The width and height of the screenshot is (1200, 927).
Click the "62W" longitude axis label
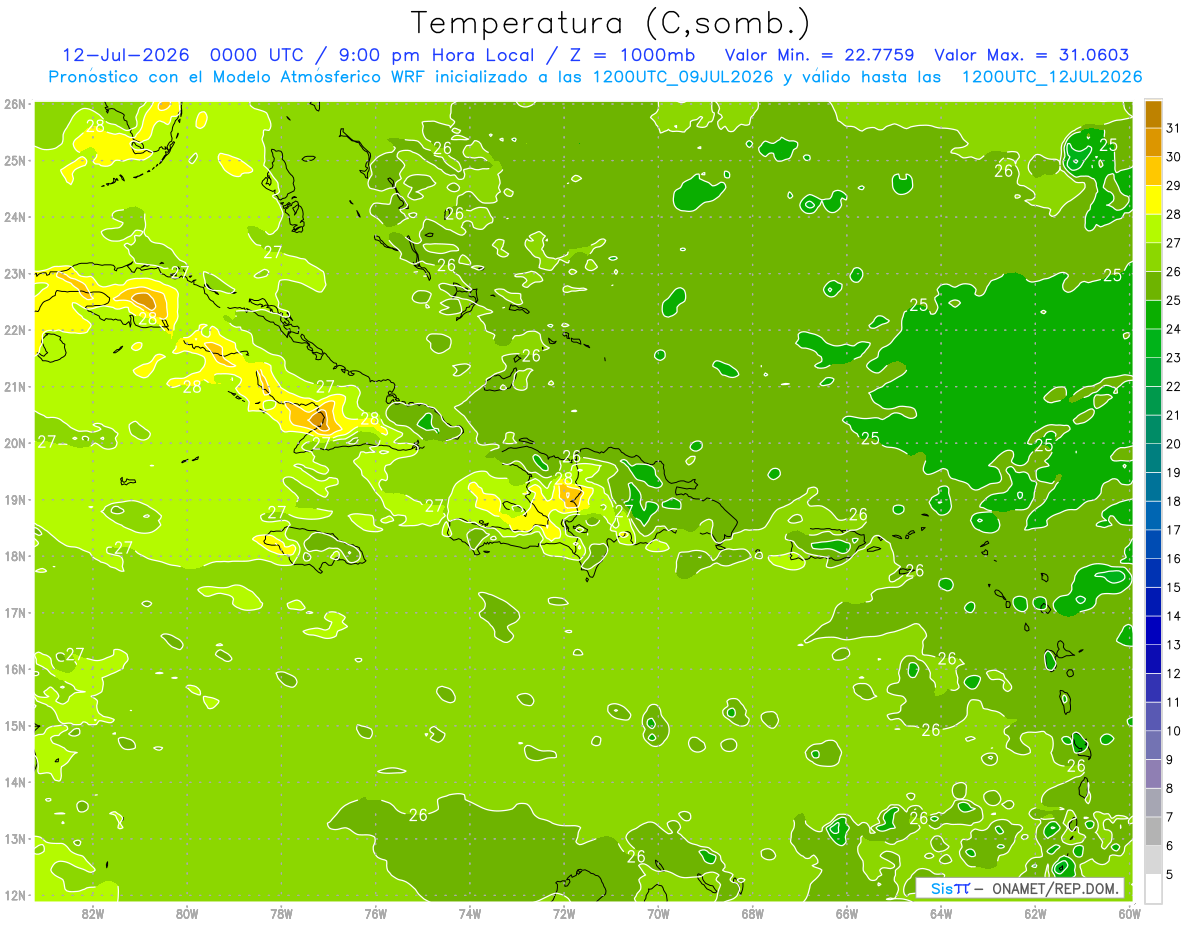point(1035,913)
